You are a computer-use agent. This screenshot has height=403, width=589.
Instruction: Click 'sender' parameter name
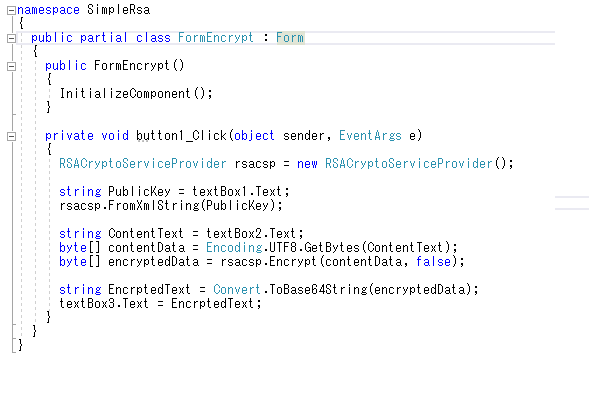pos(304,136)
